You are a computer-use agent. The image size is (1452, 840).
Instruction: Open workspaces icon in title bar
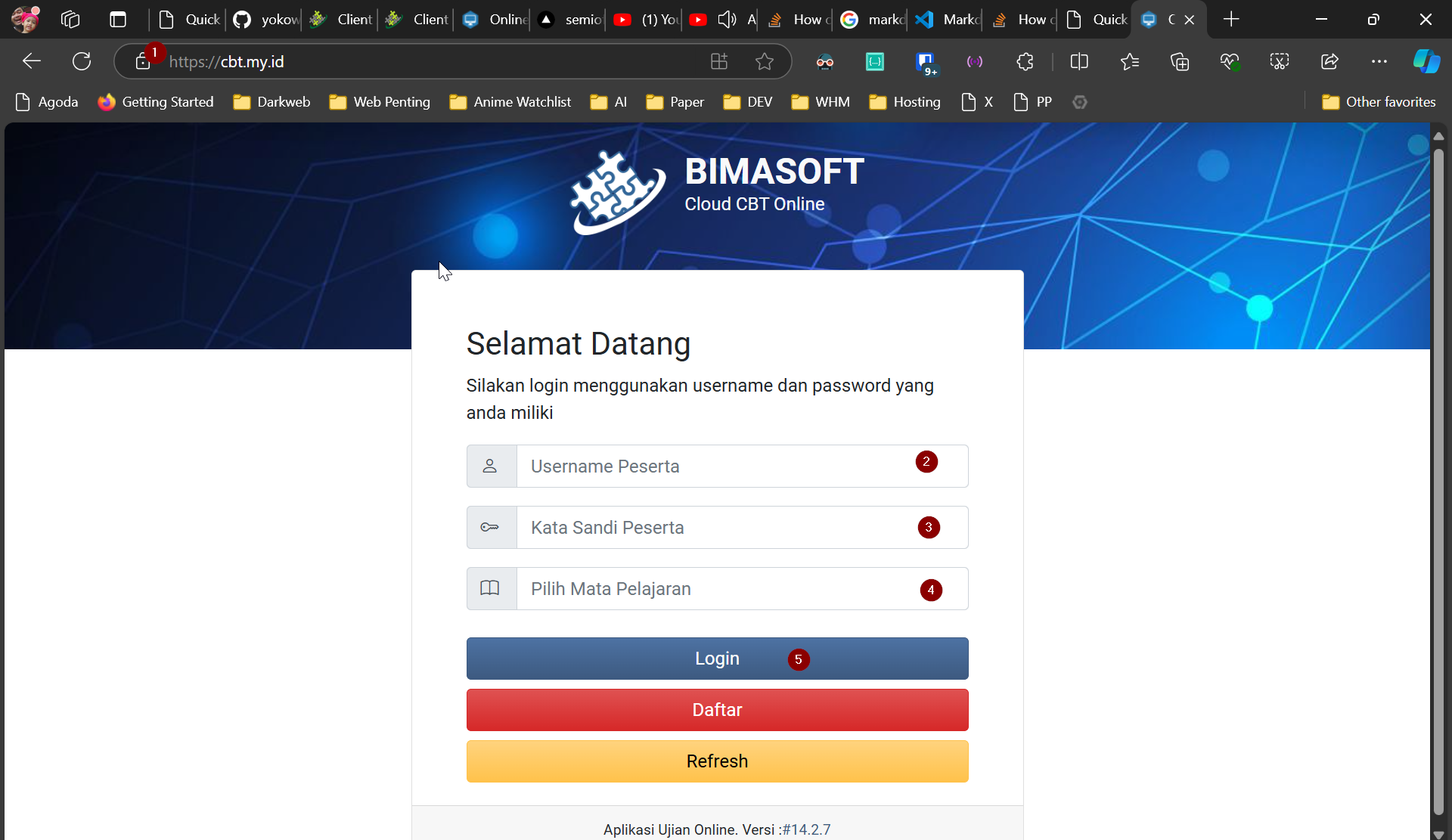click(x=70, y=20)
